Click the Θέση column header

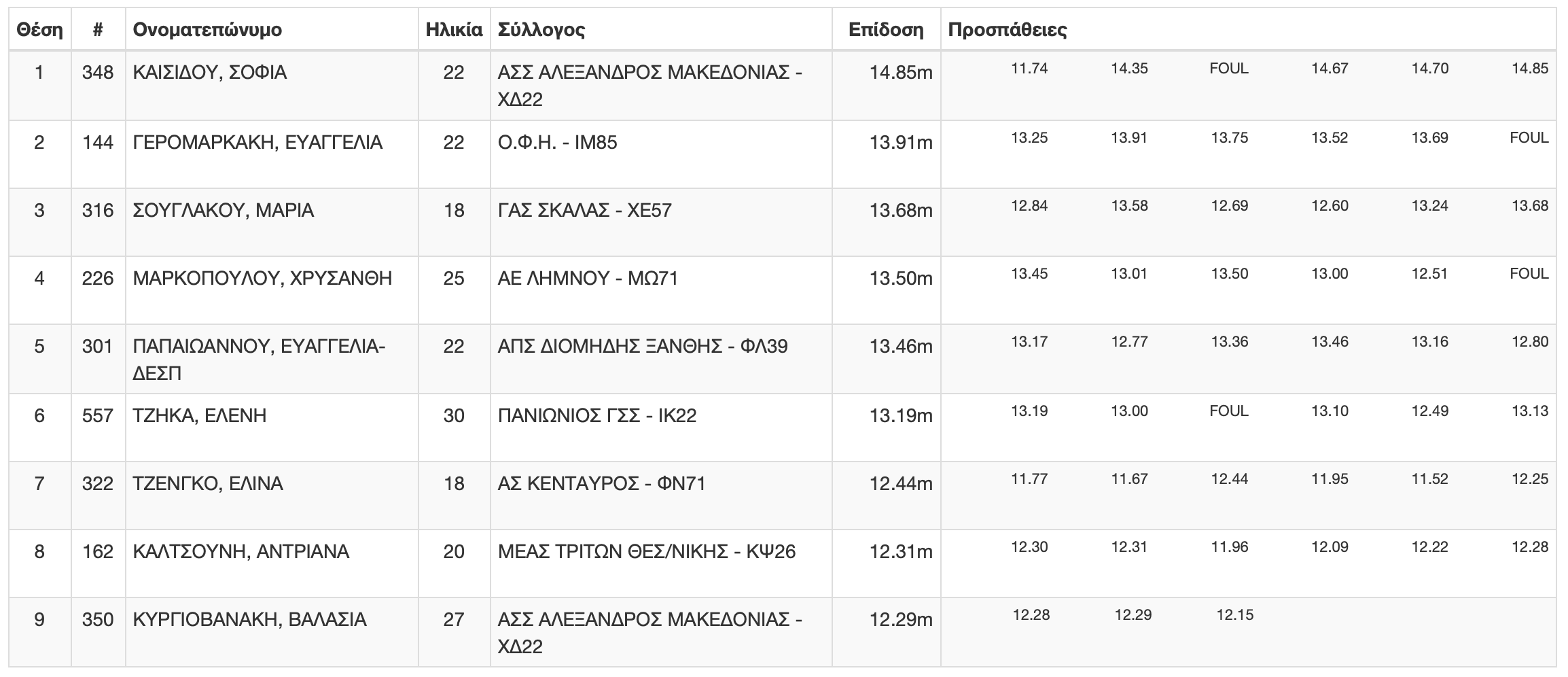pyautogui.click(x=39, y=30)
